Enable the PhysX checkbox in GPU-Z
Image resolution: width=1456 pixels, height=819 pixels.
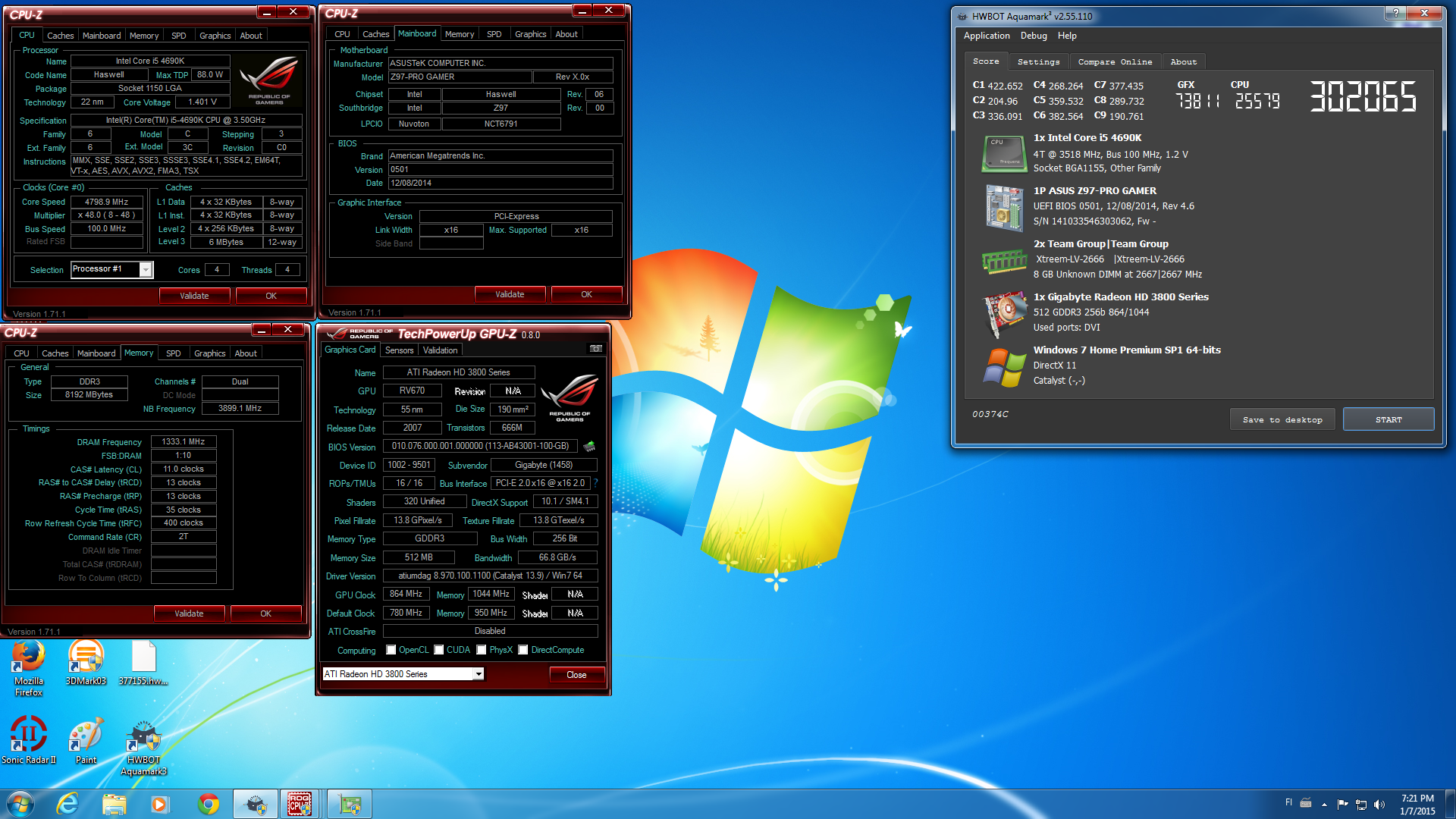tap(482, 650)
